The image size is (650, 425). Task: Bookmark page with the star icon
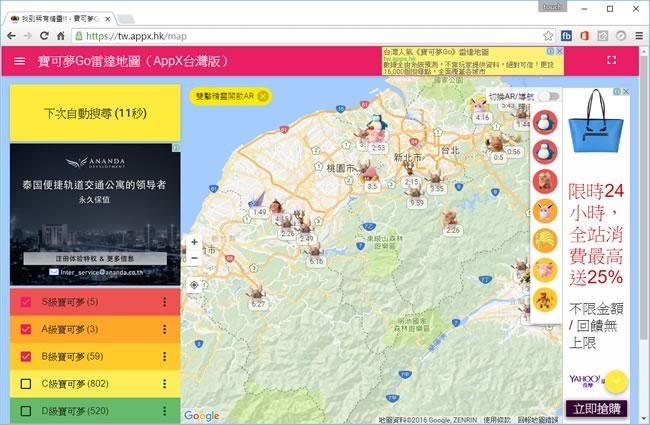point(548,36)
